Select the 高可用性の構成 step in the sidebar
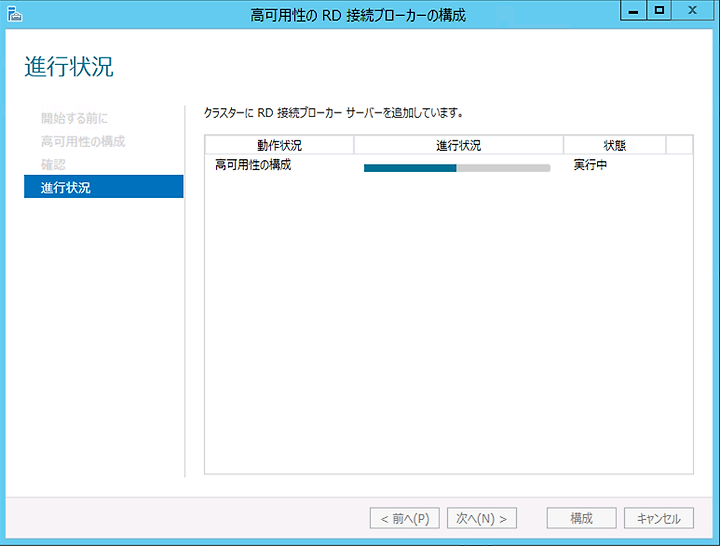Screen dimensions: 720x546 coord(83,141)
